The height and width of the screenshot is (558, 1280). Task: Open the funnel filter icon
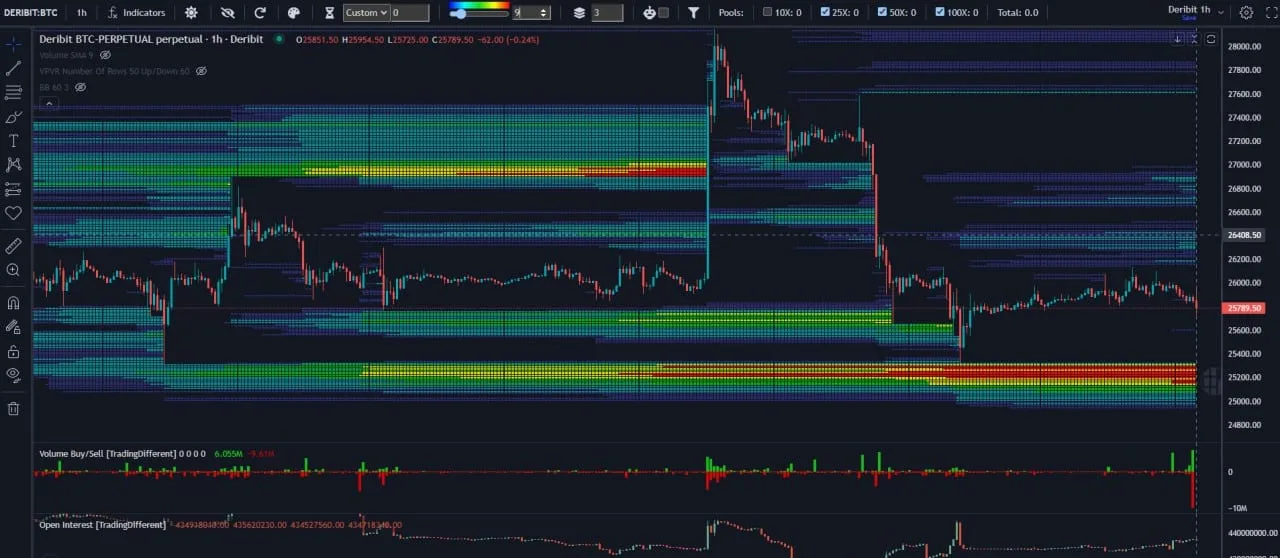coord(694,13)
